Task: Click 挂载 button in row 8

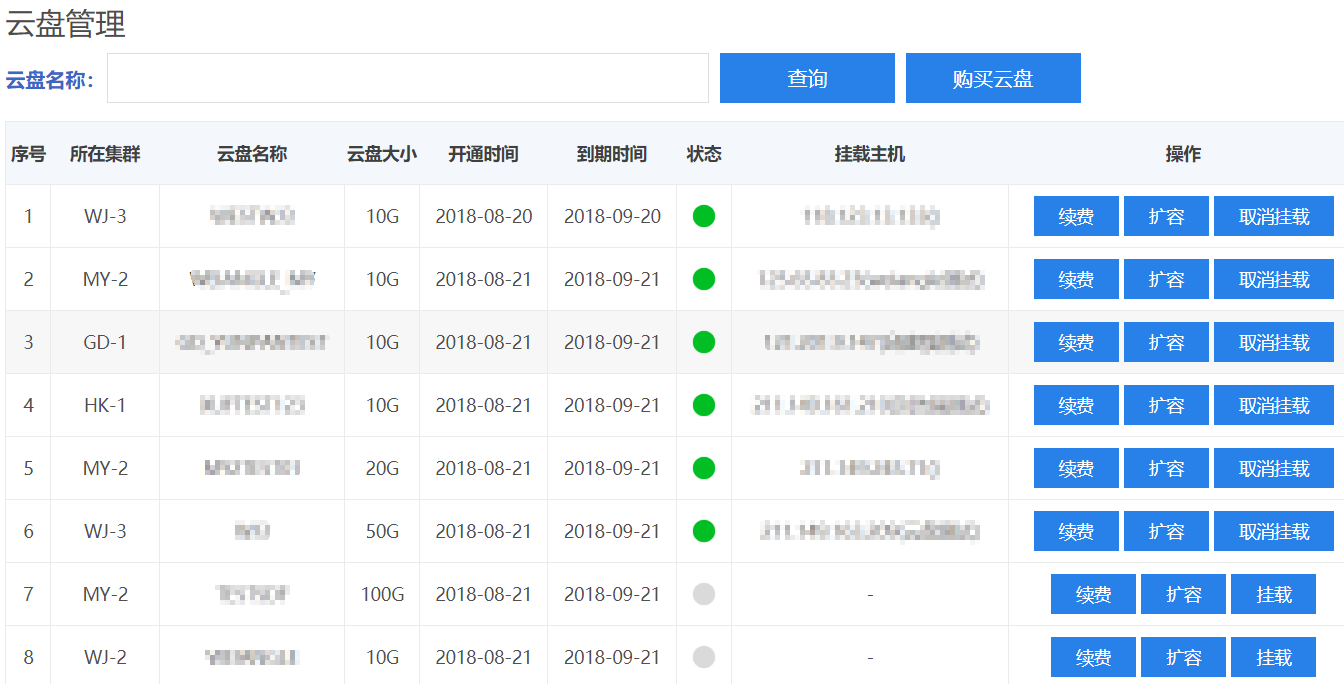Action: pos(1274,657)
